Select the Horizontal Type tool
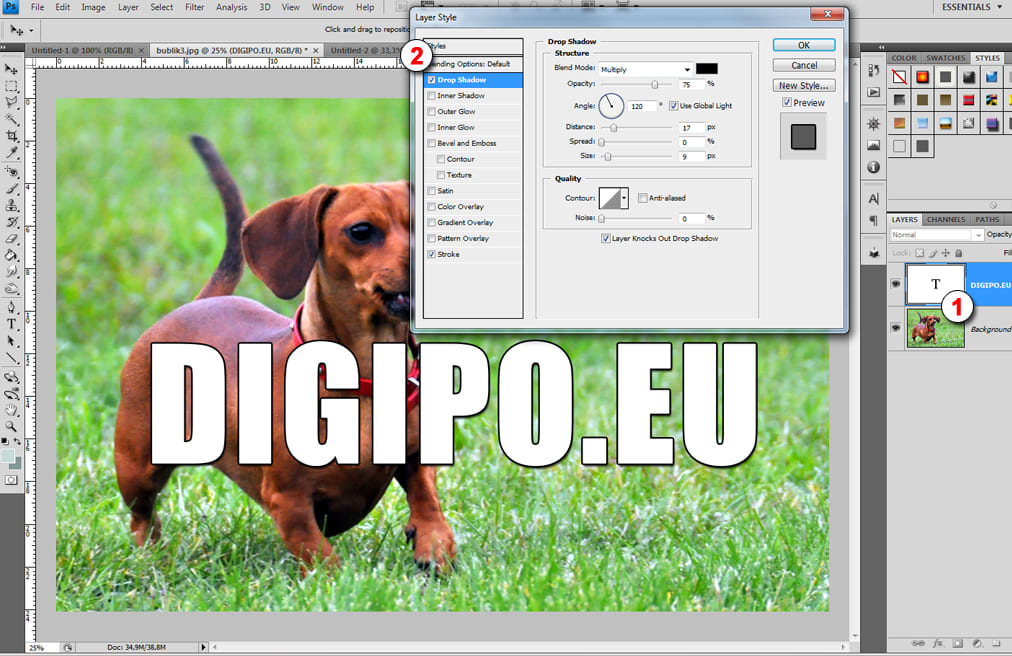This screenshot has height=656, width=1012. [12, 324]
